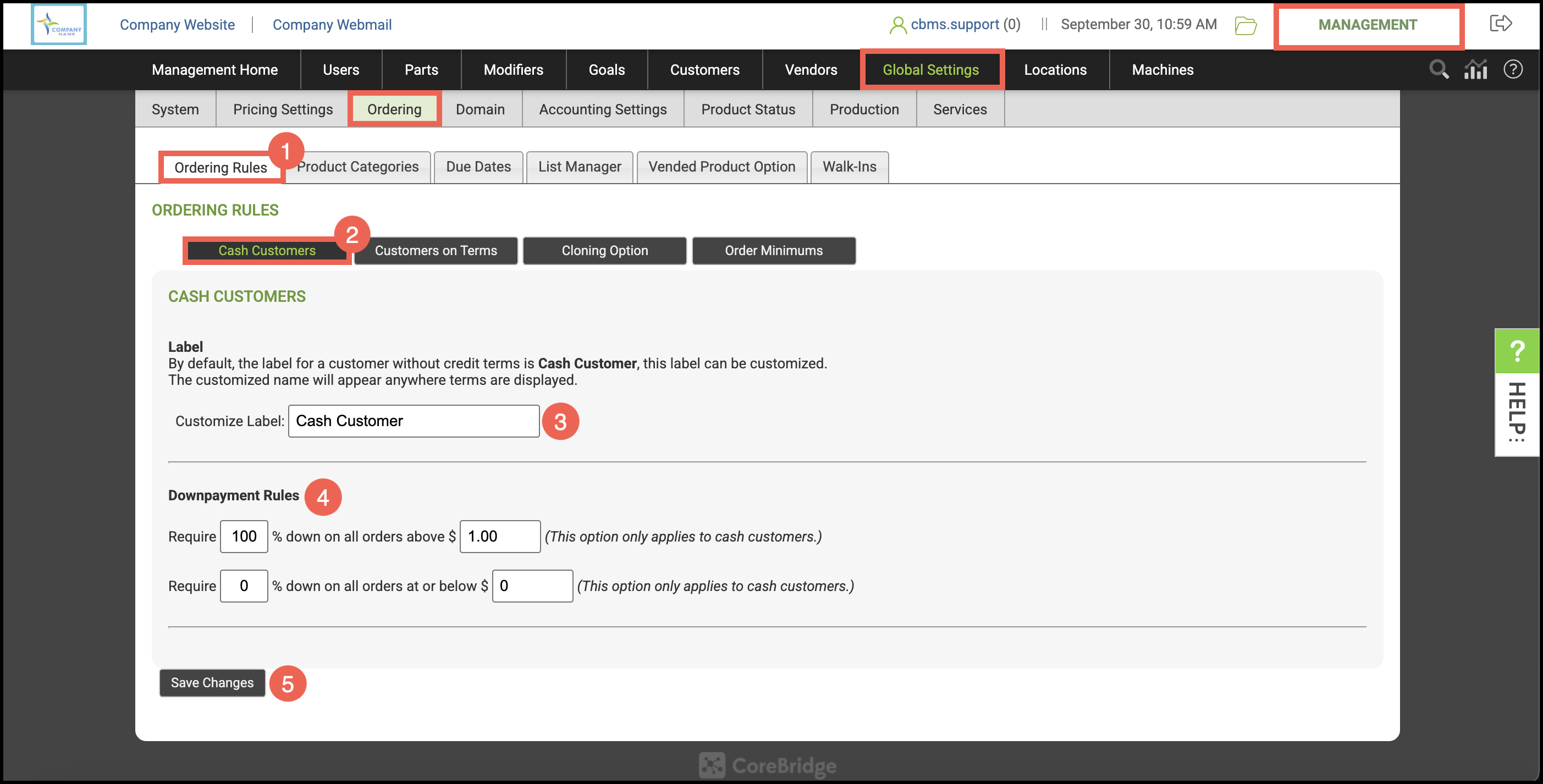Click the Customize Label text field

tap(414, 421)
